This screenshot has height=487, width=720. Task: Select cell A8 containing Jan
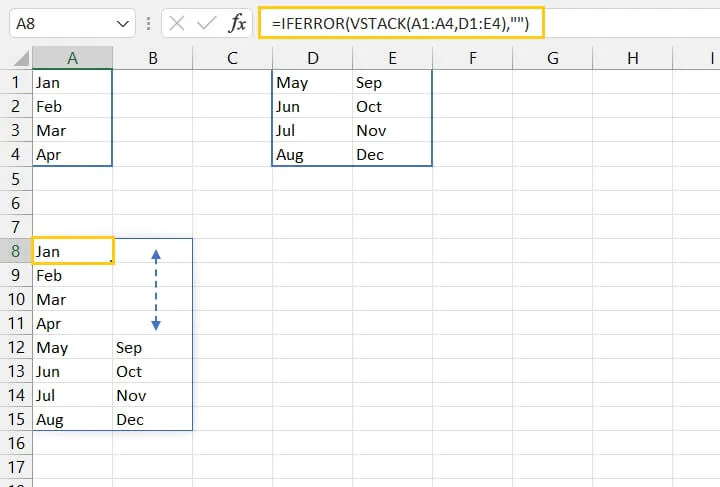tap(73, 251)
